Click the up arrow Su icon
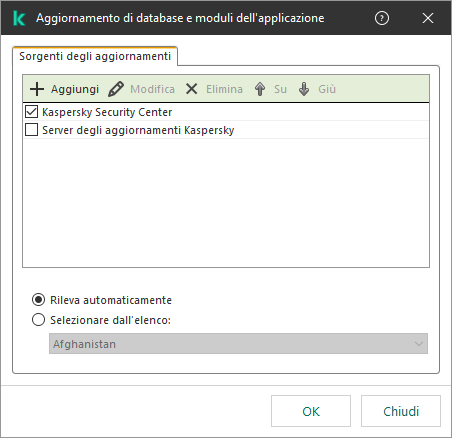 click(x=260, y=89)
